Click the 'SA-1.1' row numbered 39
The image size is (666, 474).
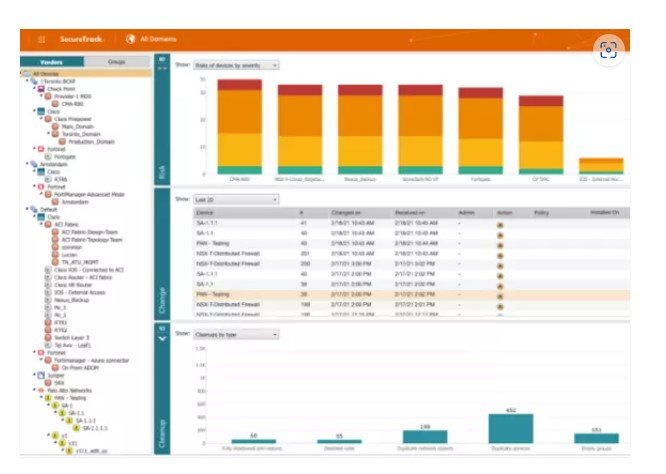[411, 284]
